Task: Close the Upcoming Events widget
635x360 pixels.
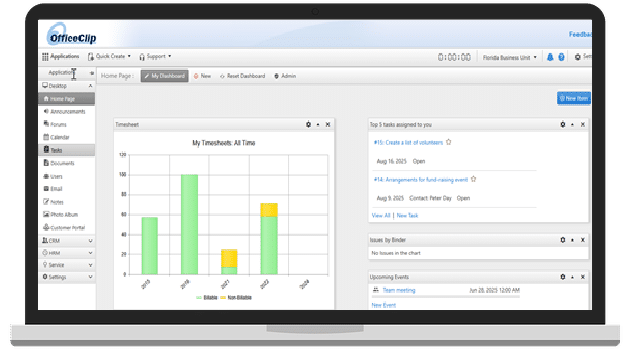Action: [x=583, y=277]
